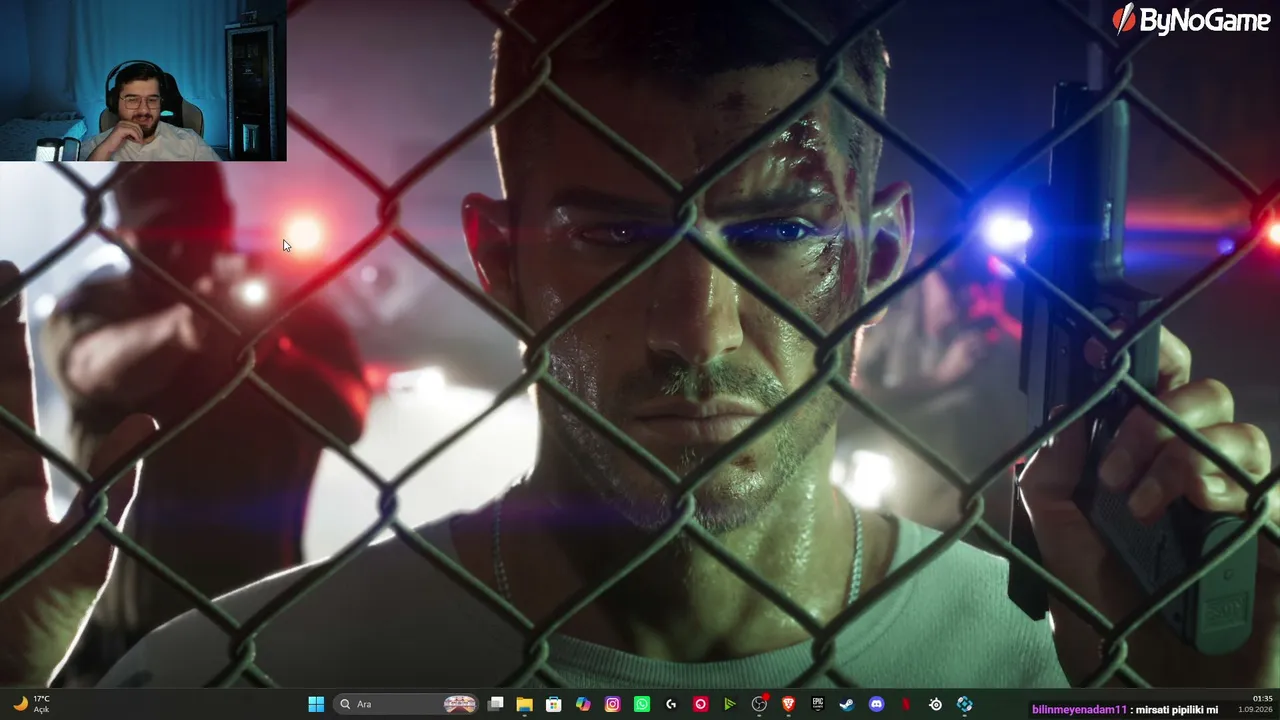Open Brave browser from the taskbar

pos(788,704)
